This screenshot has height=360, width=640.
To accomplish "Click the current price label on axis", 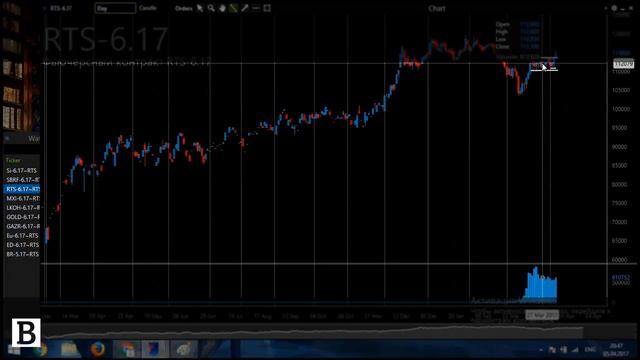I will pos(624,64).
